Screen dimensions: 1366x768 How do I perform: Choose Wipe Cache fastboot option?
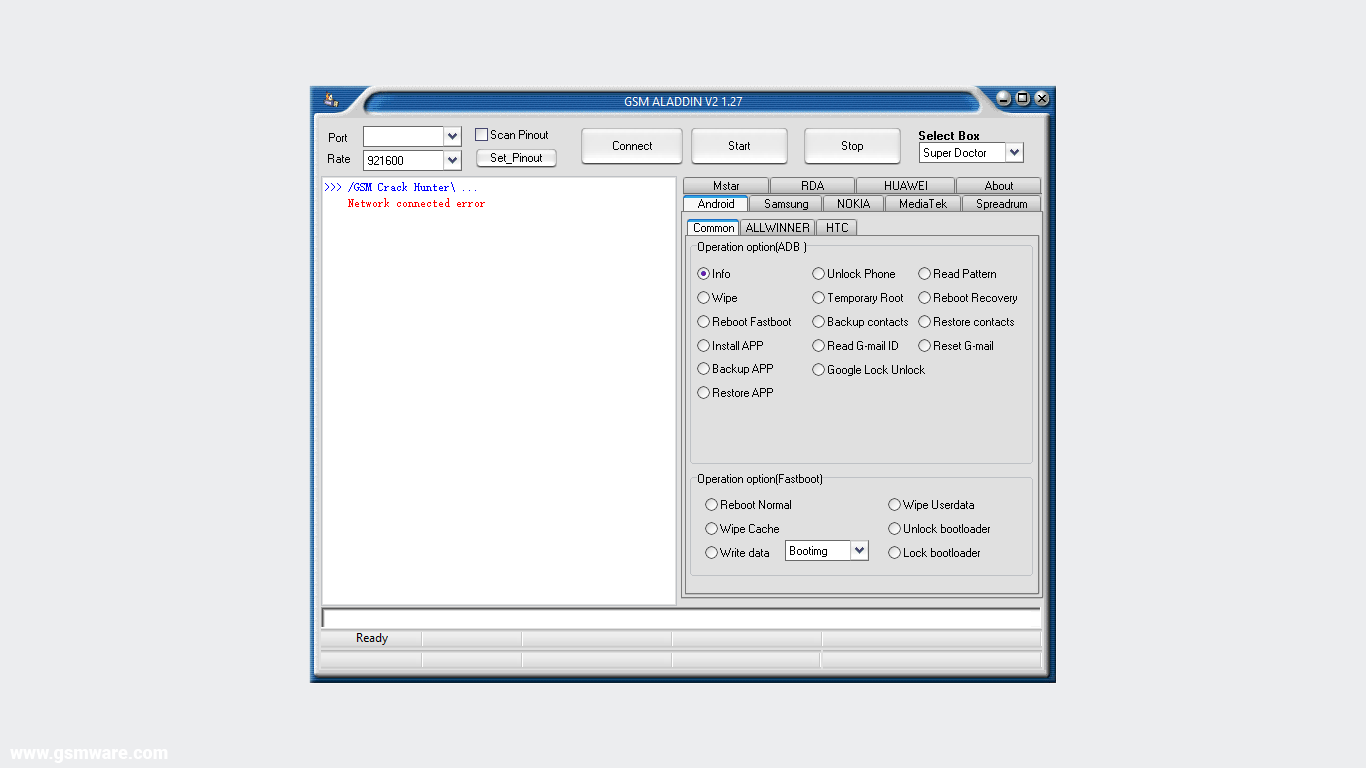click(x=711, y=528)
